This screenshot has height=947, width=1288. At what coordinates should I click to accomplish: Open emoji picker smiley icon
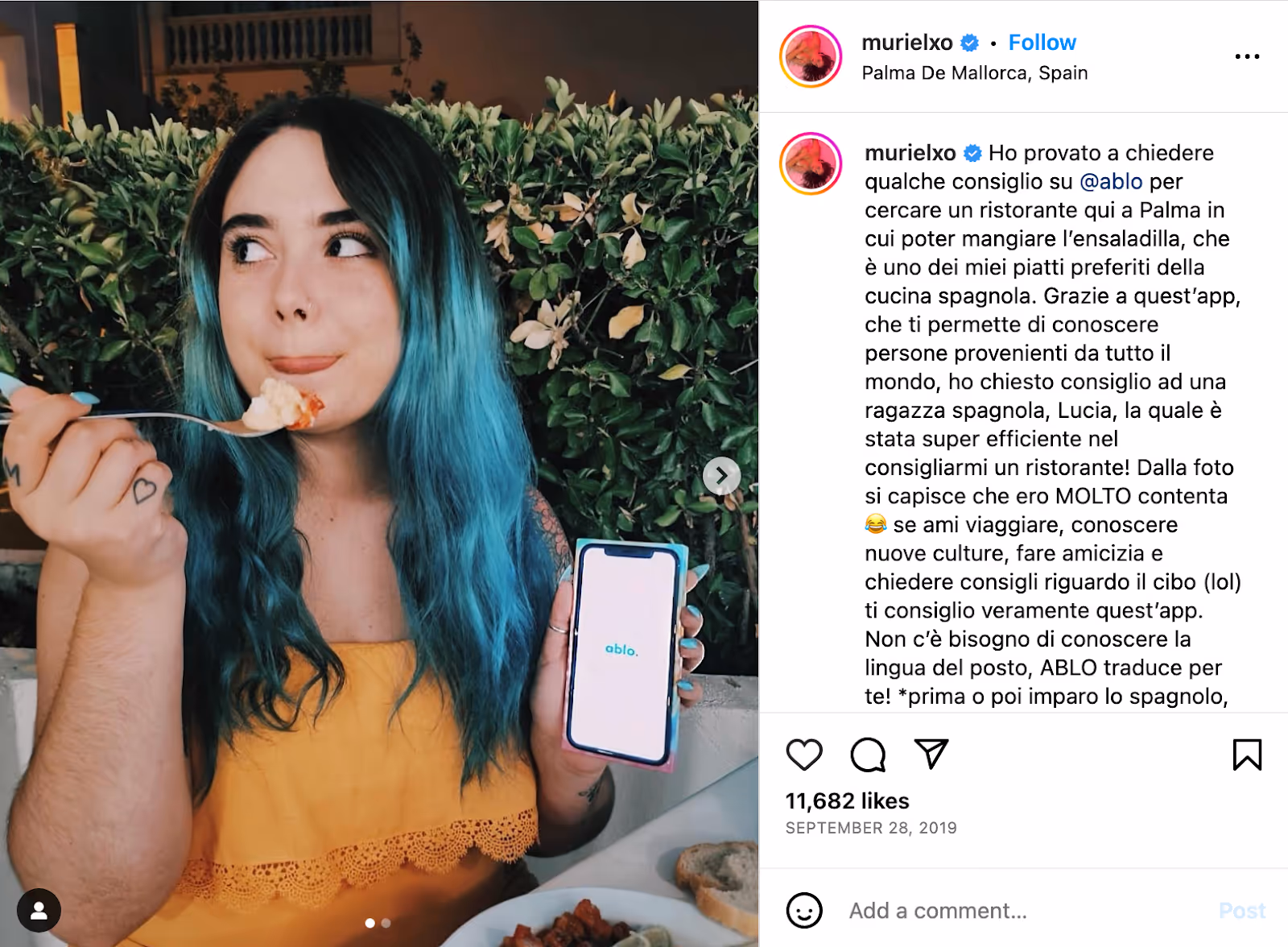point(803,911)
